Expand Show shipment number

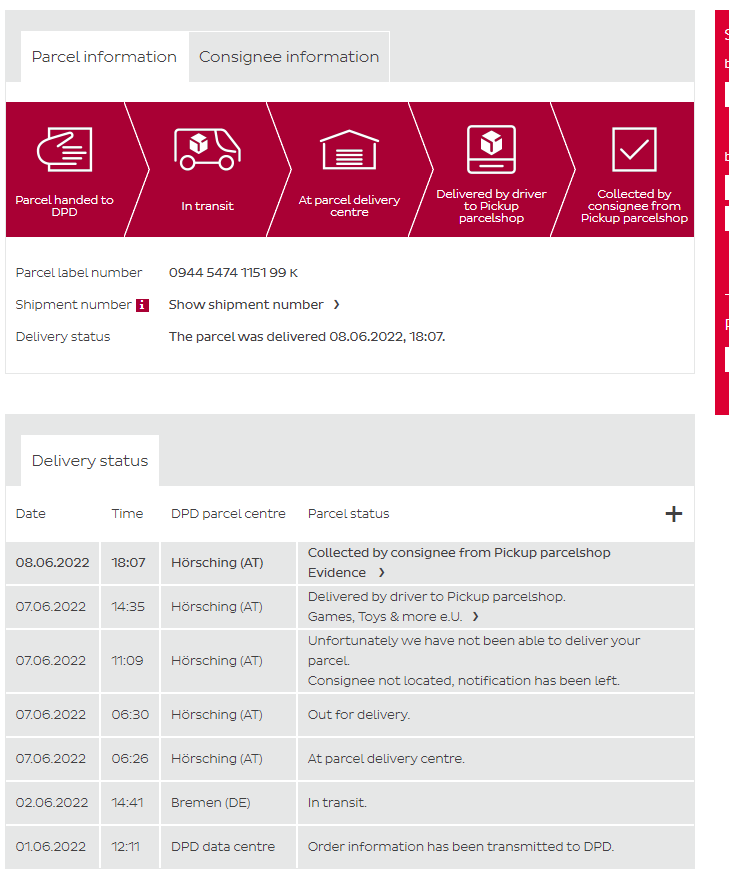(x=254, y=305)
